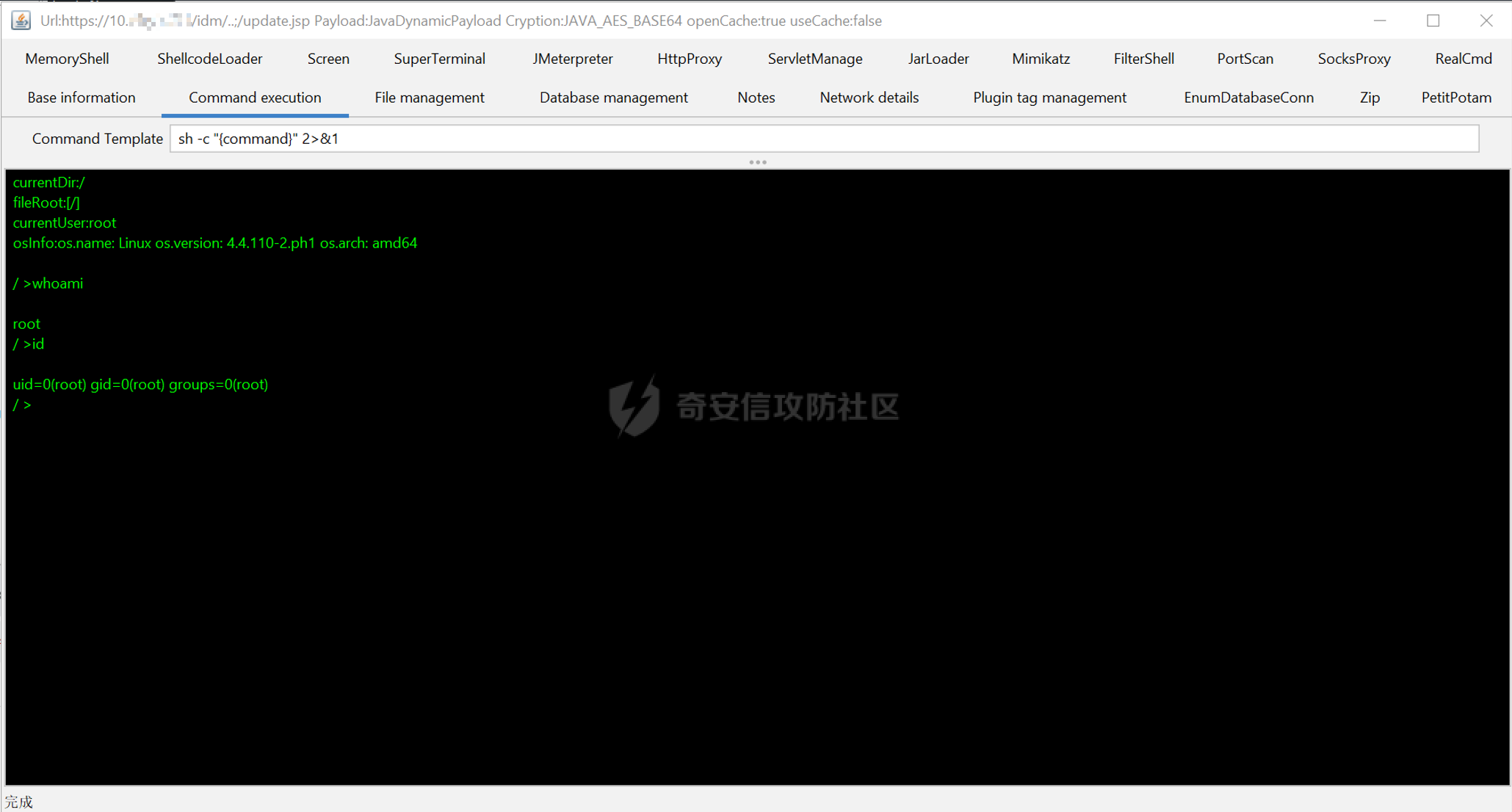Image resolution: width=1512 pixels, height=812 pixels.
Task: Click in the black terminal output area
Action: coord(756,587)
